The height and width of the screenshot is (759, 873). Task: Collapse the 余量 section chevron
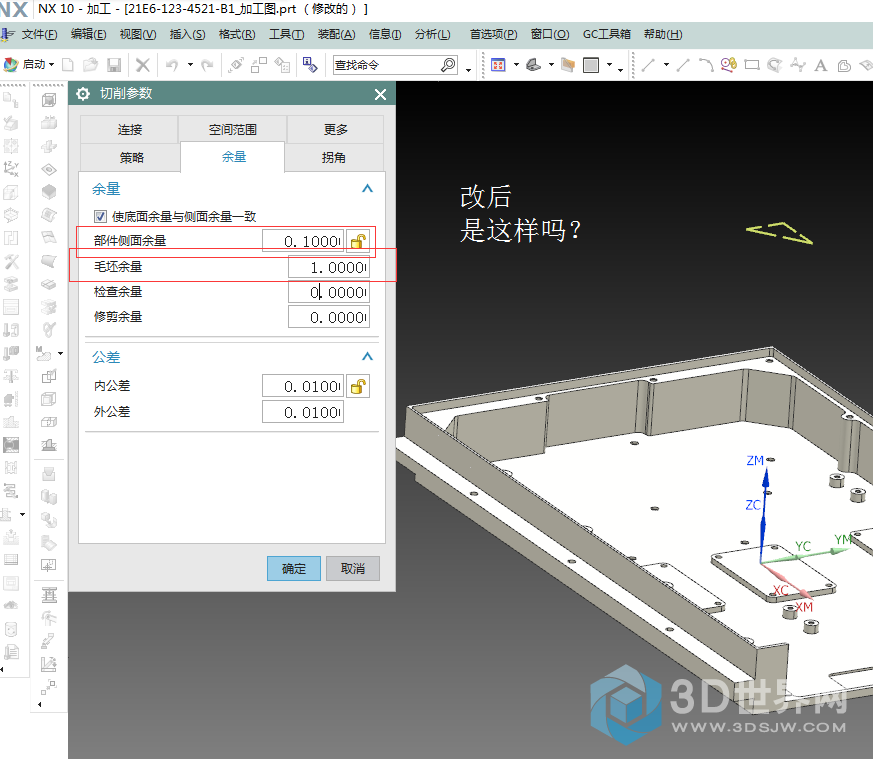click(367, 189)
